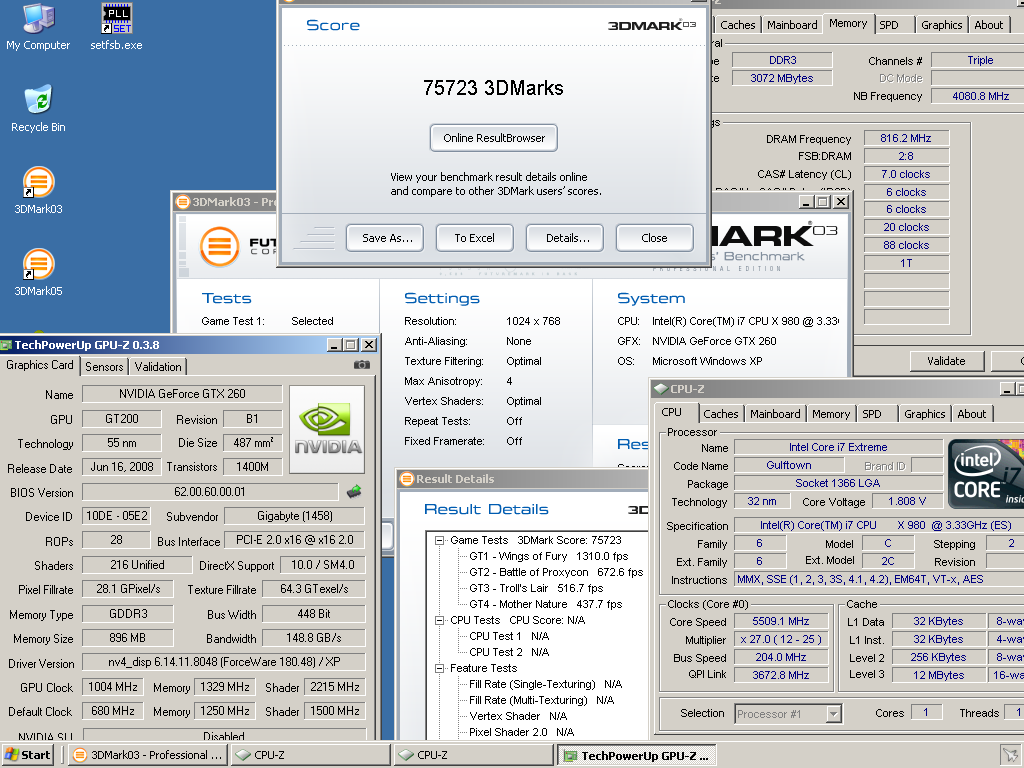Open Mainboard tab in lower CPU-Z window
Viewport: 1024px width, 768px height.
775,413
